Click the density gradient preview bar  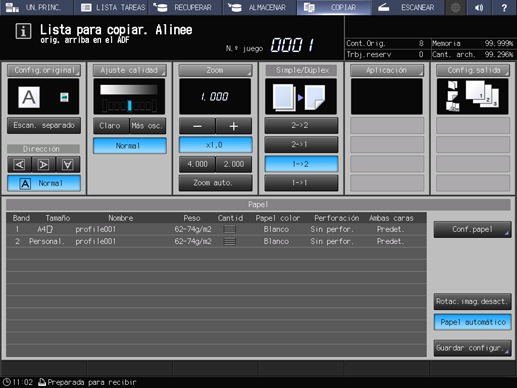pos(129,89)
